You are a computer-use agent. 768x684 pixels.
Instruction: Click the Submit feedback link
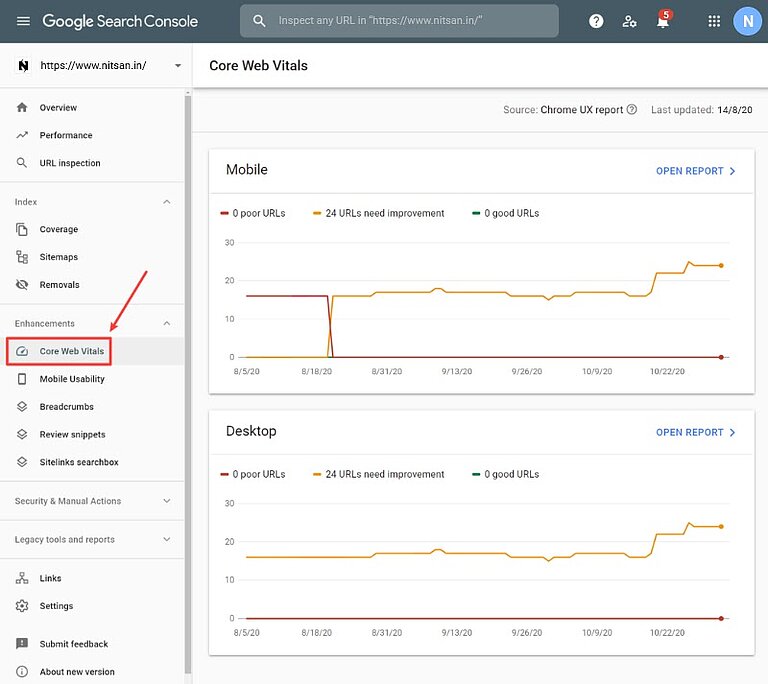pyautogui.click(x=73, y=644)
